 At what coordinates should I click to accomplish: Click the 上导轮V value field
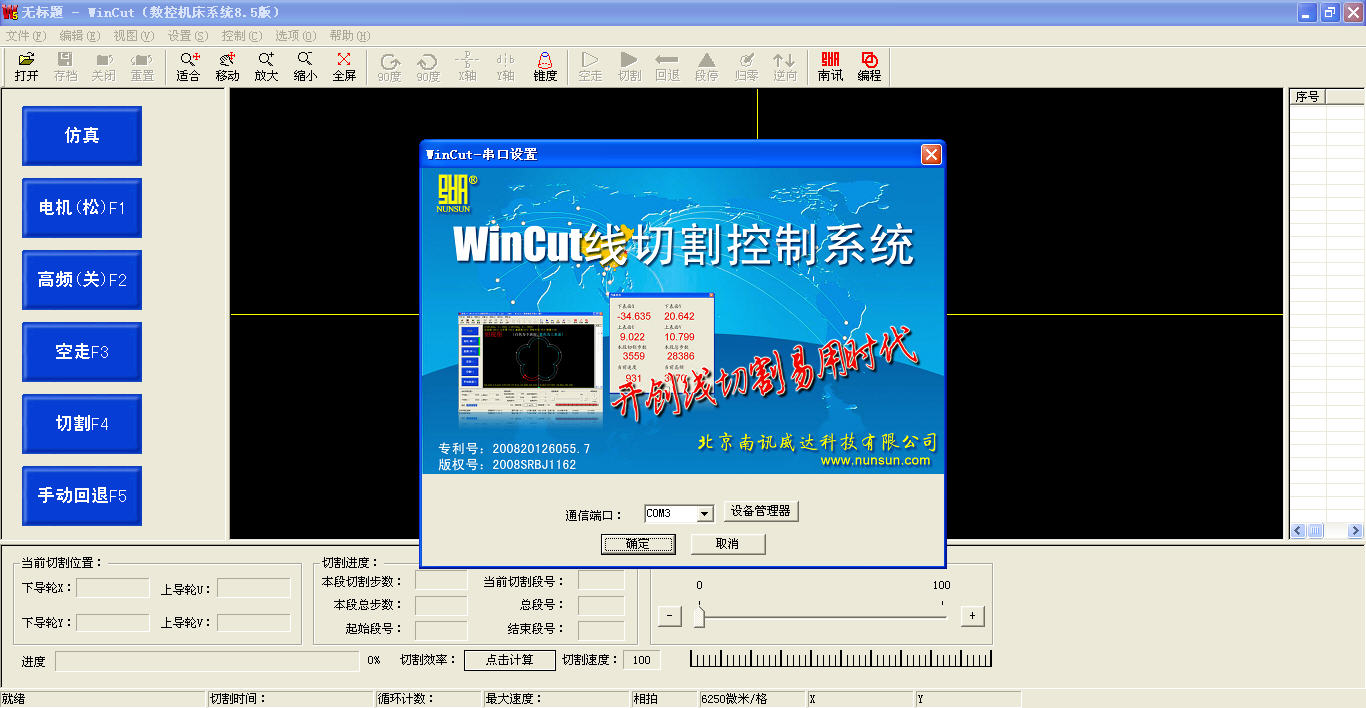tap(254, 623)
